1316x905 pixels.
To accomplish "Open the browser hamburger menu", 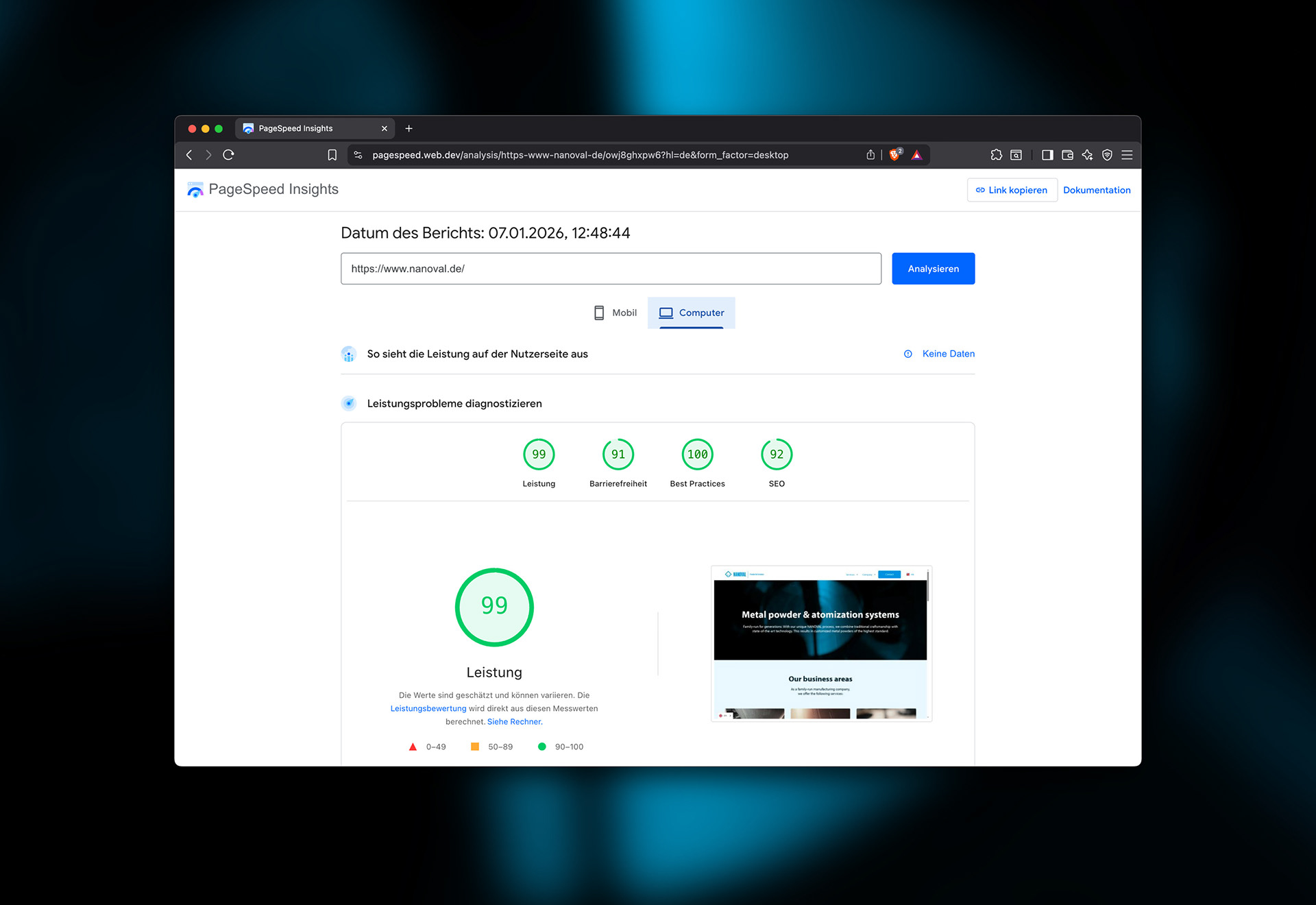I will [1127, 155].
